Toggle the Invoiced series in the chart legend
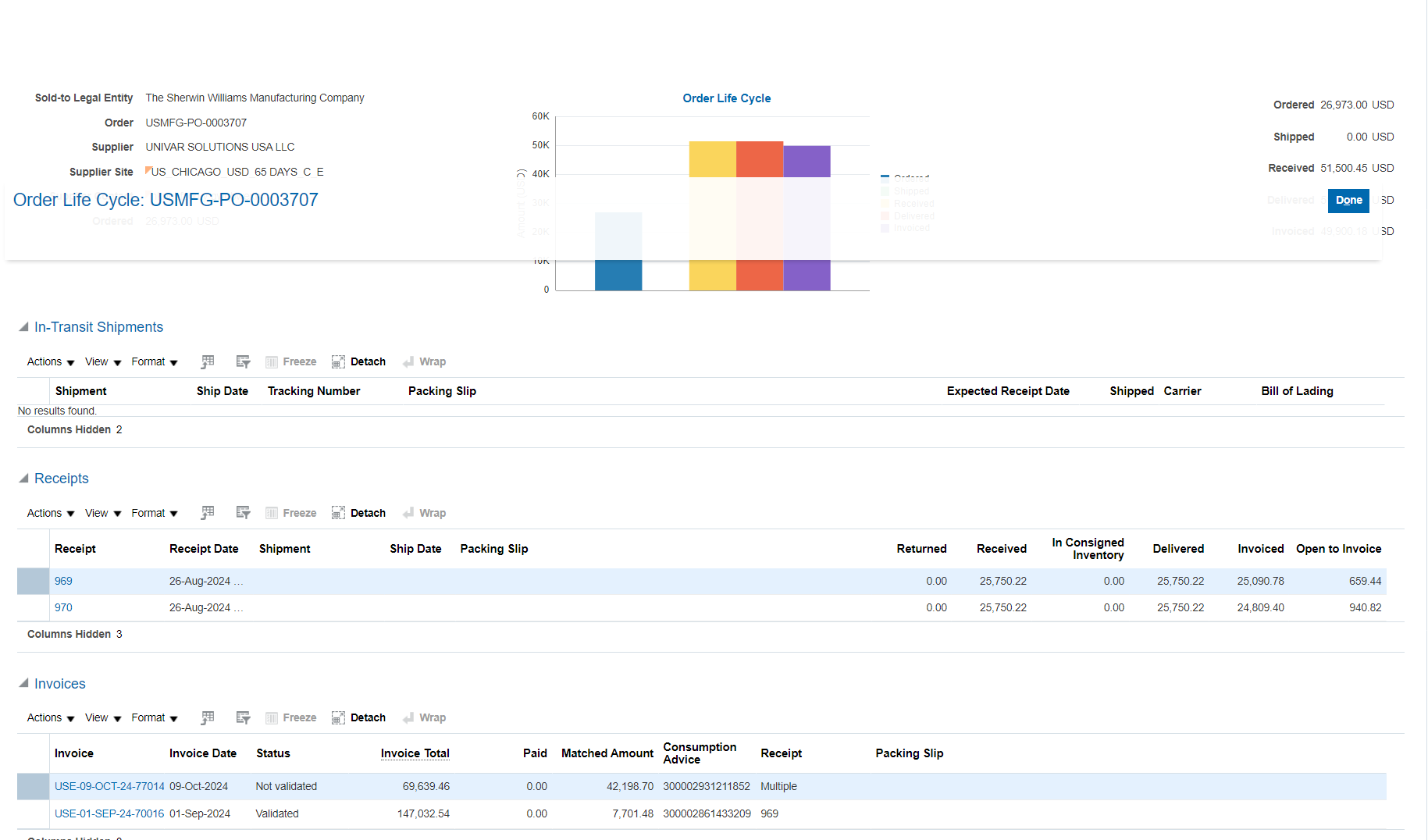 908,228
